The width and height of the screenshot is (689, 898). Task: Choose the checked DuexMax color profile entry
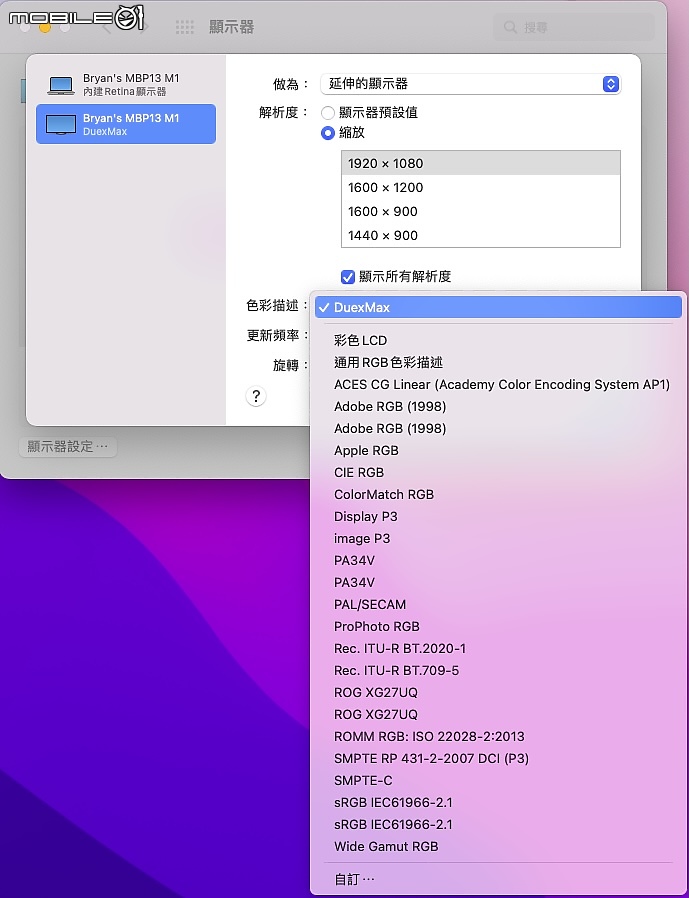498,308
